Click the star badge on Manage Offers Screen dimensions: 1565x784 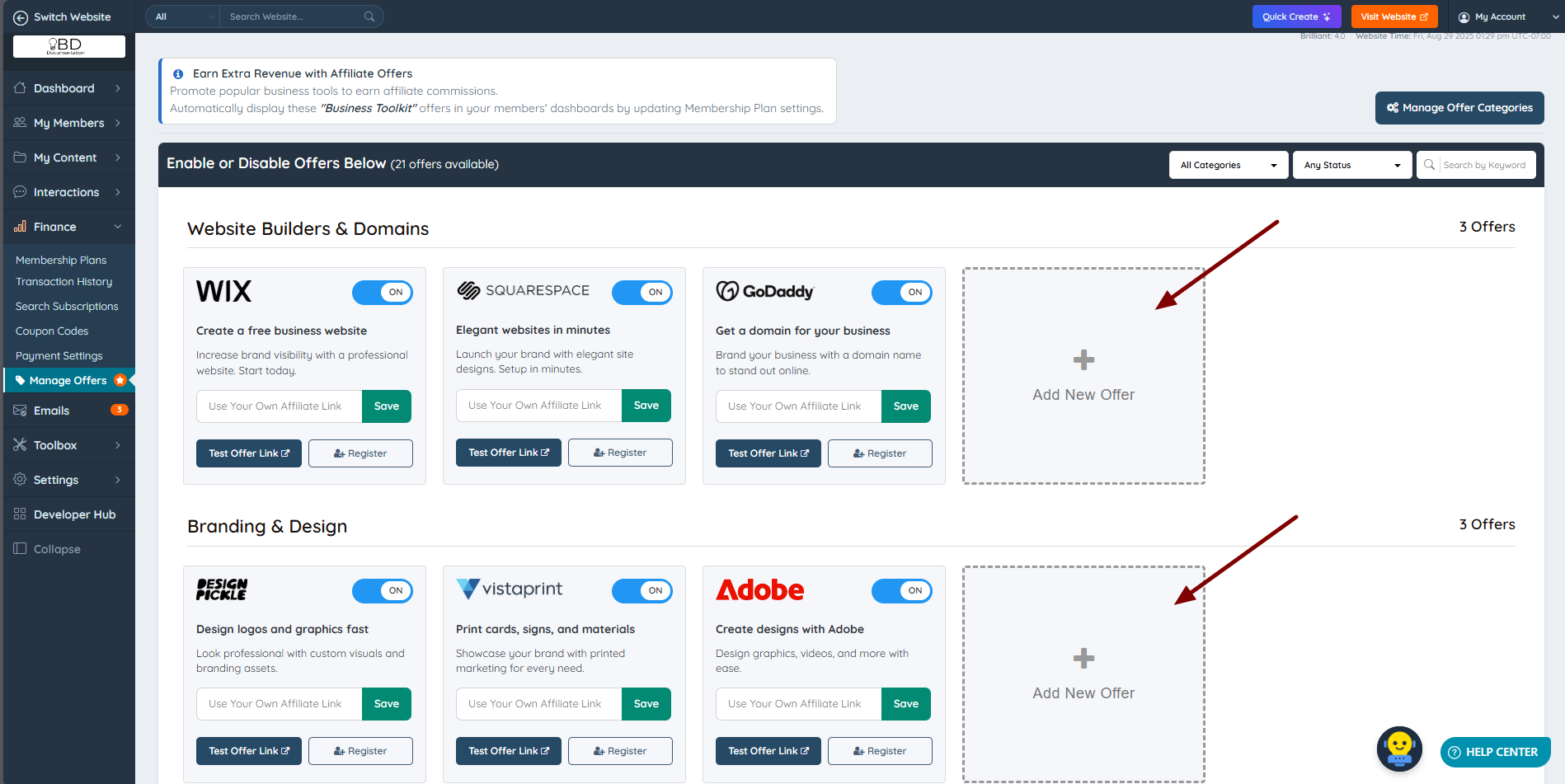tap(120, 380)
